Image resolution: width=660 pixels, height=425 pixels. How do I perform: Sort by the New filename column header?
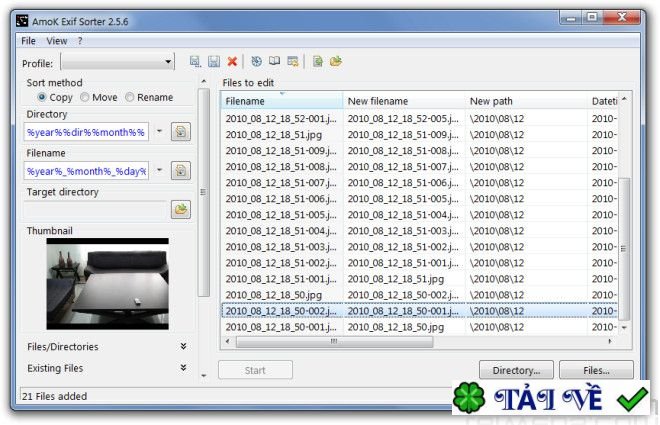(x=404, y=101)
